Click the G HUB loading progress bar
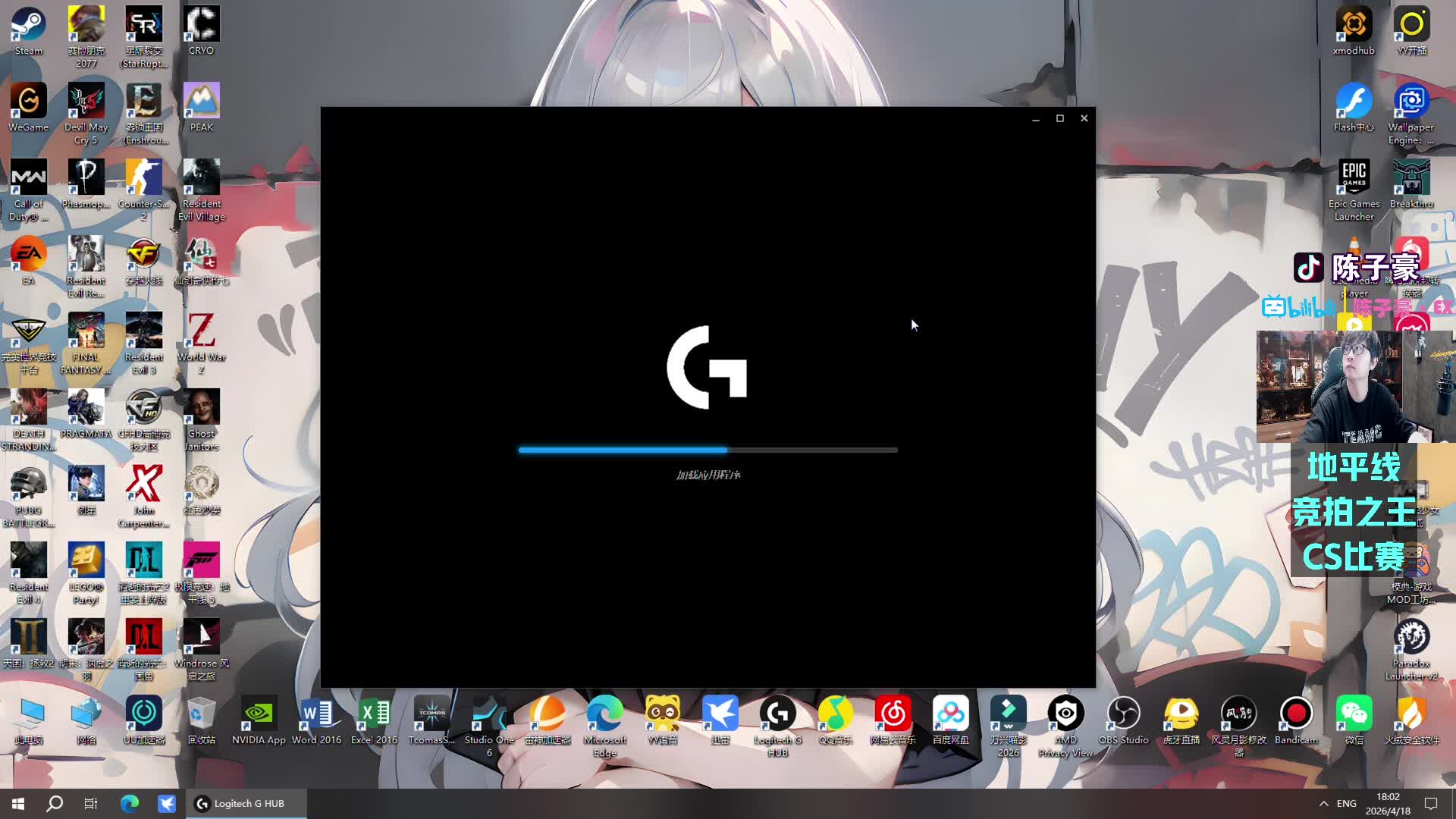 click(708, 450)
